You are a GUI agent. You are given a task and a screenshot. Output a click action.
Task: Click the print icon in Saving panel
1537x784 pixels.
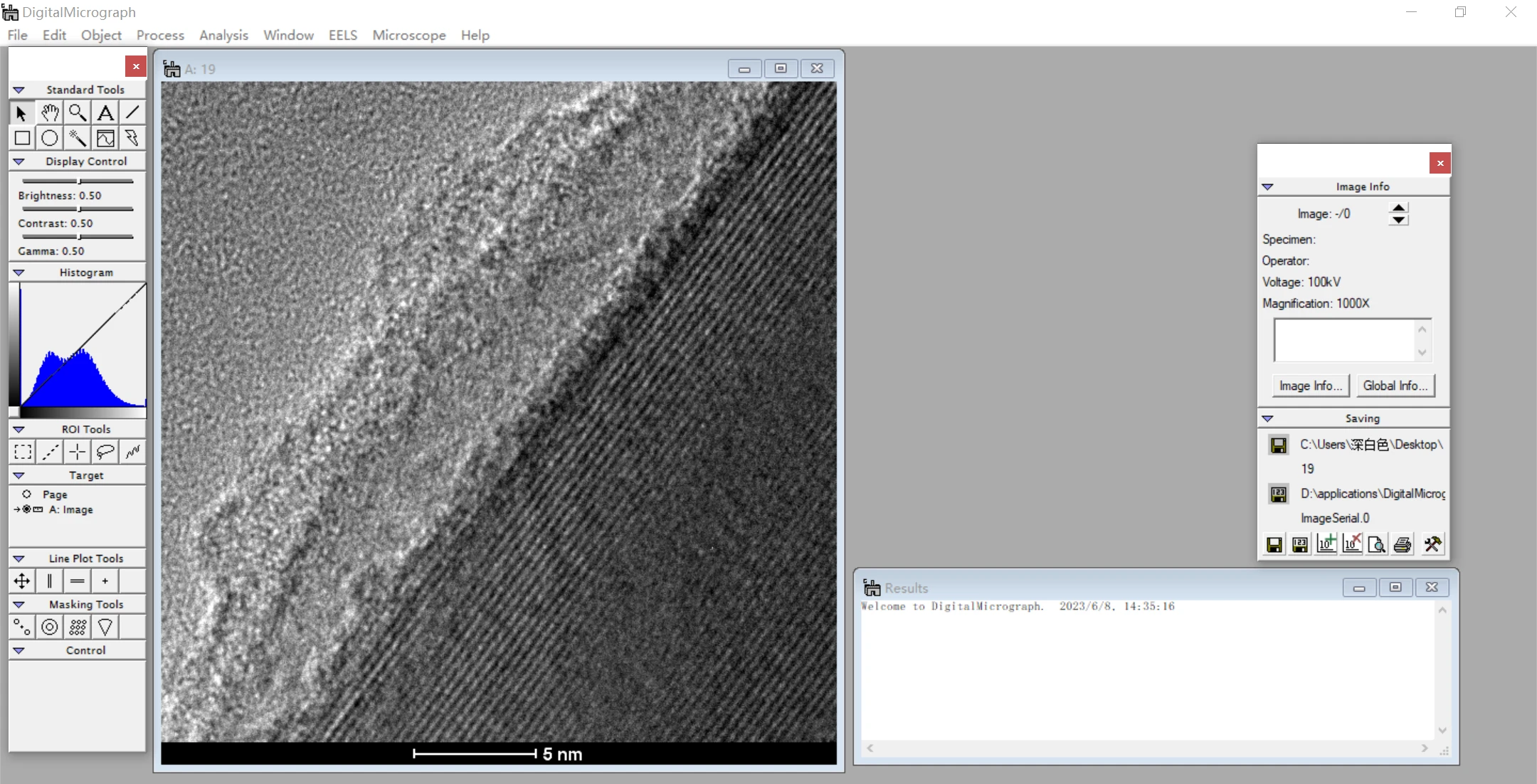1403,544
